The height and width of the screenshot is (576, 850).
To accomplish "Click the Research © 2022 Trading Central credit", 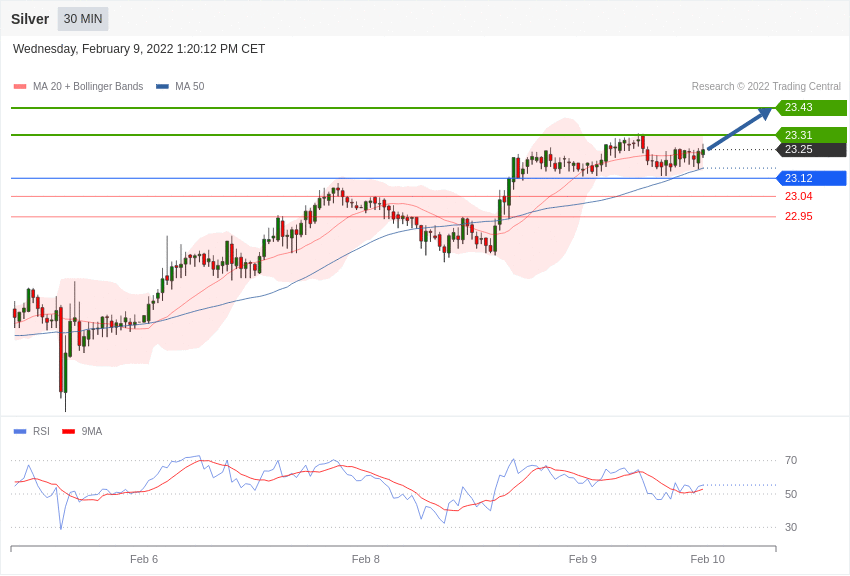I will tap(766, 86).
